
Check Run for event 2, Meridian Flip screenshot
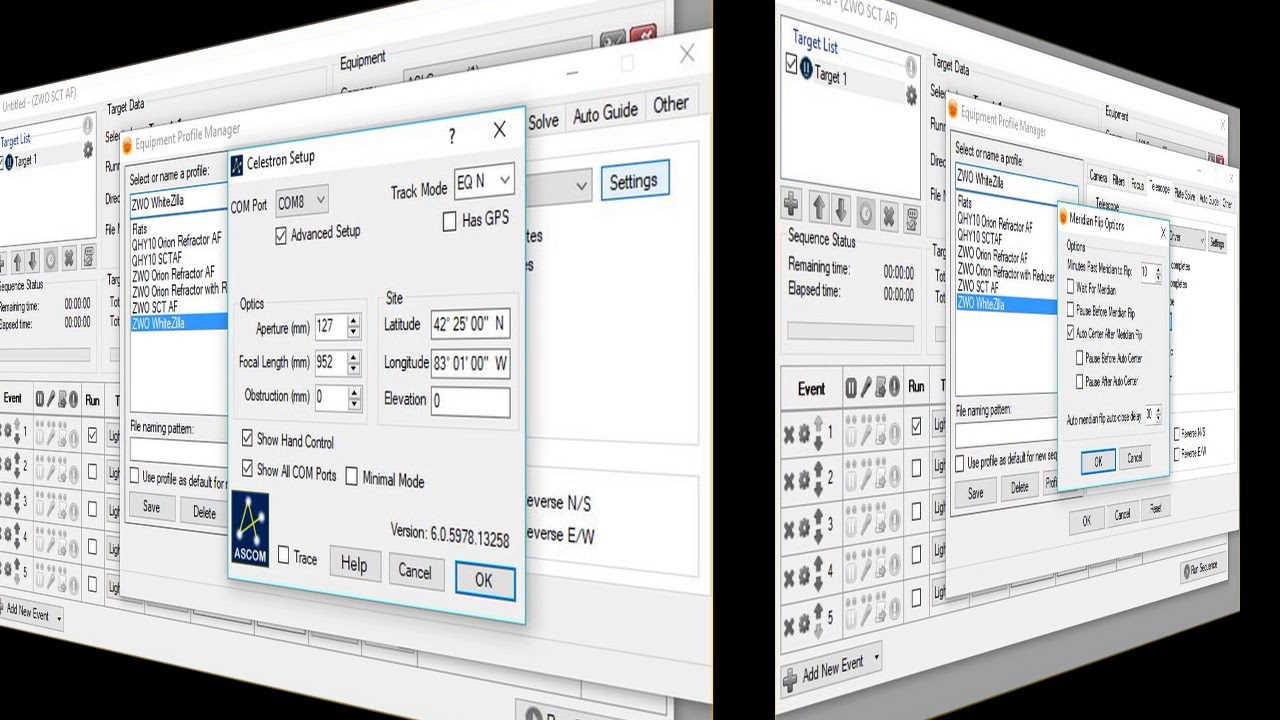point(916,467)
